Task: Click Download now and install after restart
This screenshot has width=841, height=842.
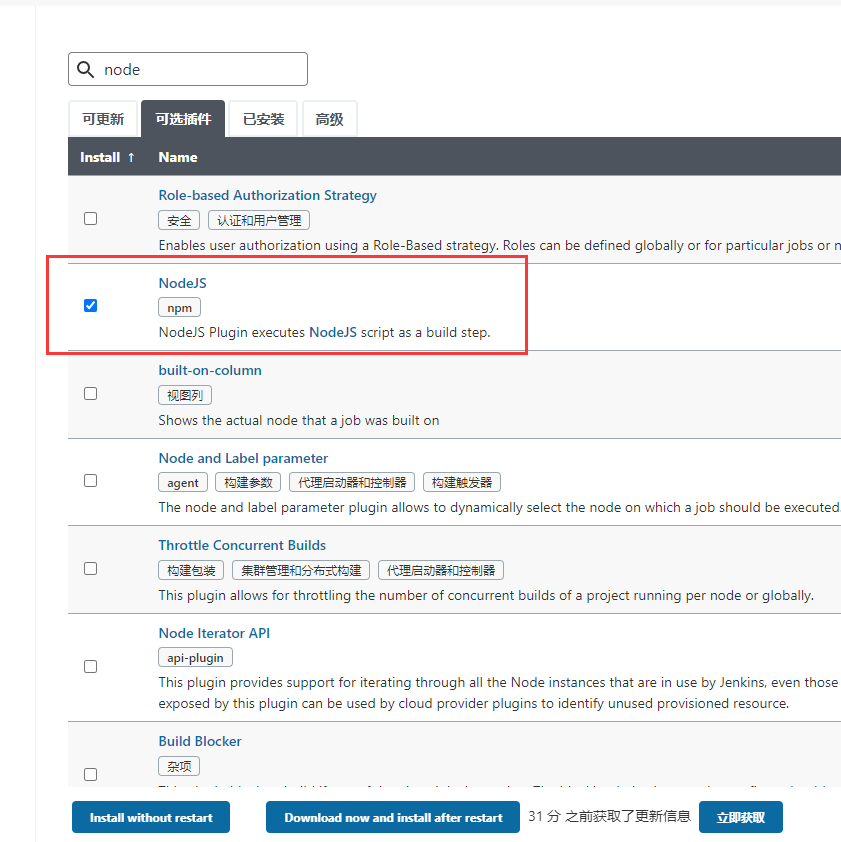Action: [393, 817]
